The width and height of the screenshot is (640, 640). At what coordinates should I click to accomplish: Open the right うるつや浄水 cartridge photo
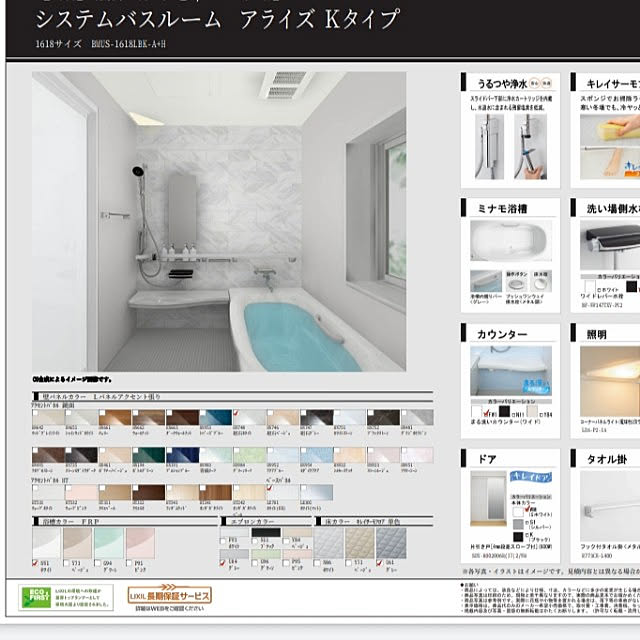pos(530,147)
